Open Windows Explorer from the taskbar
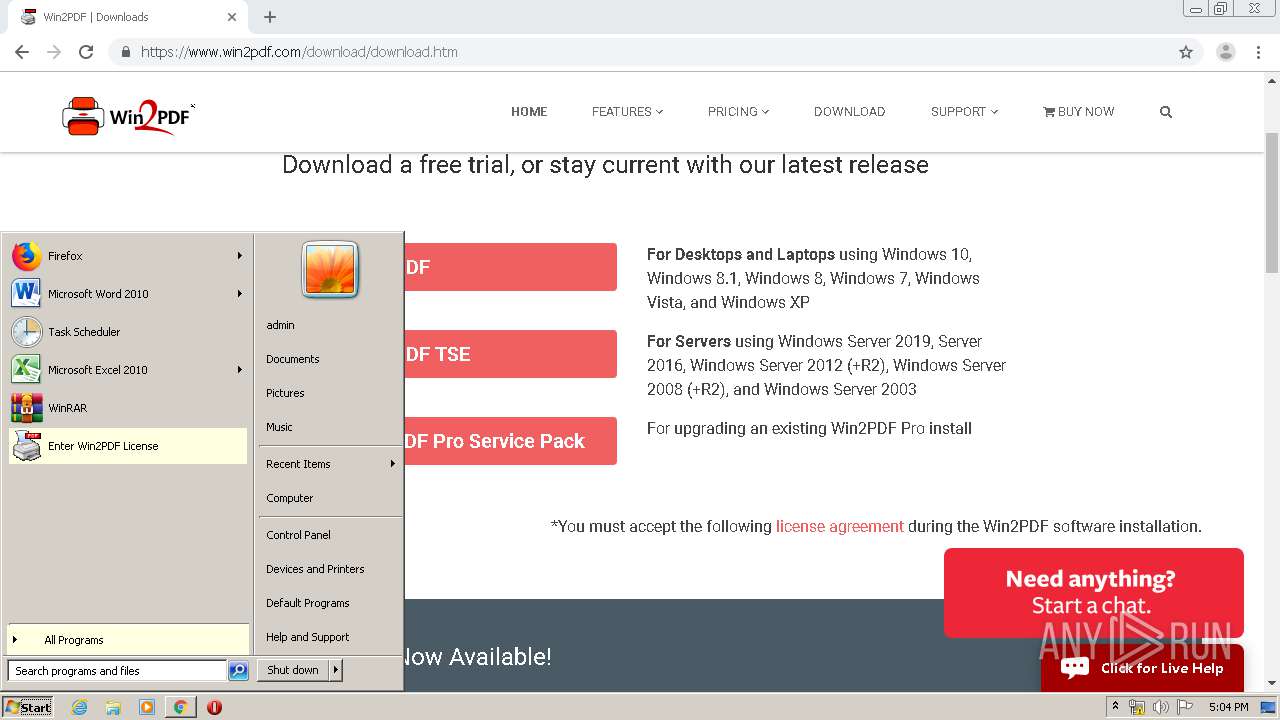 [x=113, y=707]
